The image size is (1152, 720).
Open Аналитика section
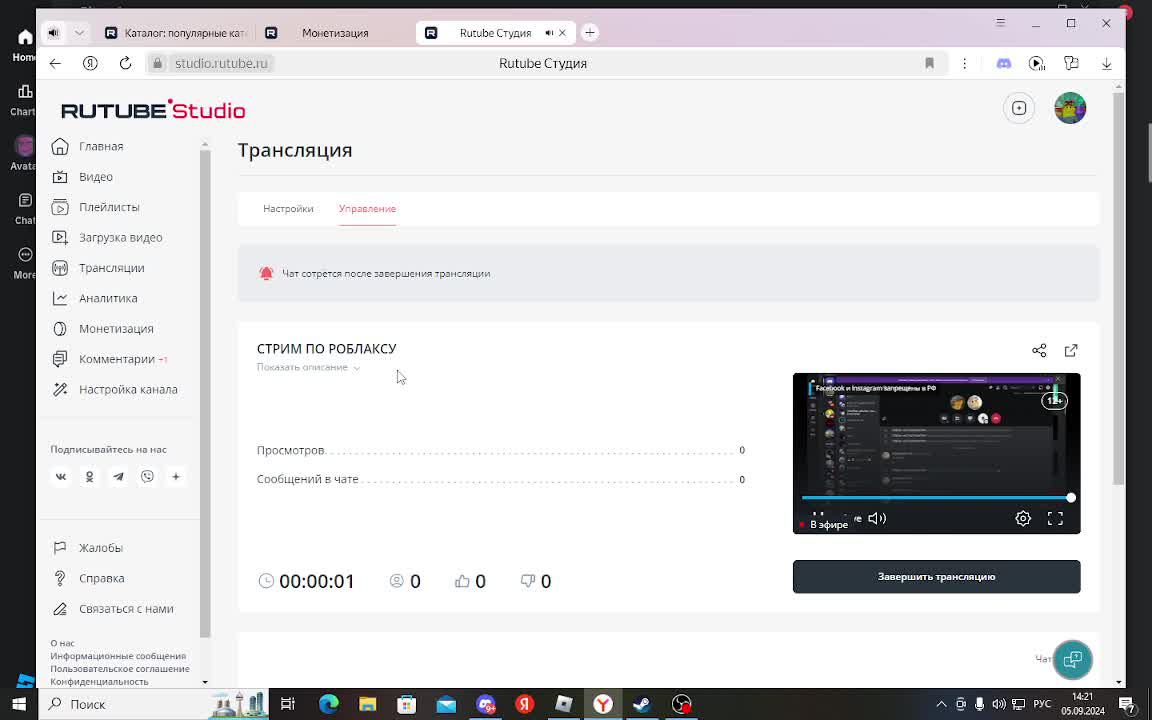click(108, 298)
